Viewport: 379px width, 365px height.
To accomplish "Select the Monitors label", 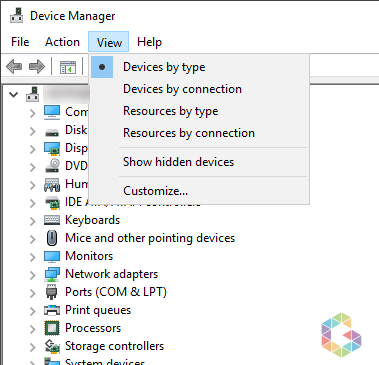I will click(x=89, y=256).
